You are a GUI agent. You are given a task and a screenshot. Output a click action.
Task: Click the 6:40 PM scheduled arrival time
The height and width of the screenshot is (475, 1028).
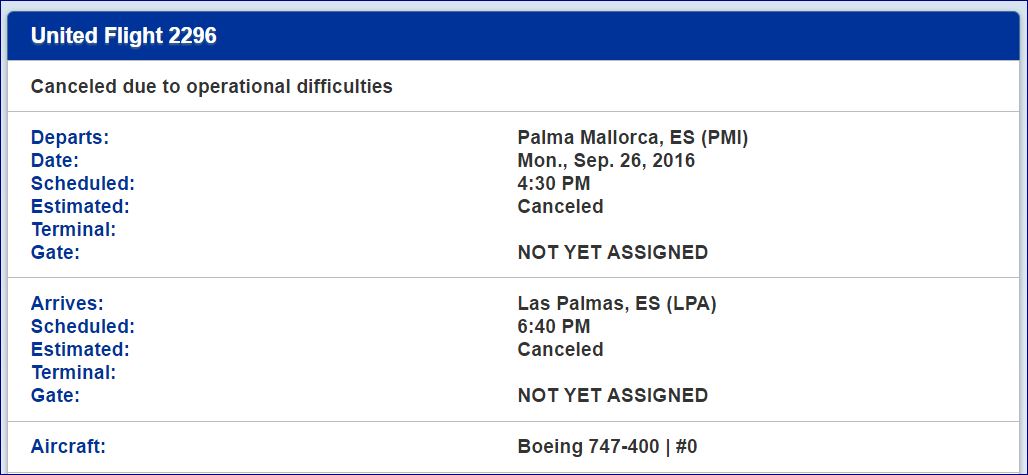(x=554, y=327)
